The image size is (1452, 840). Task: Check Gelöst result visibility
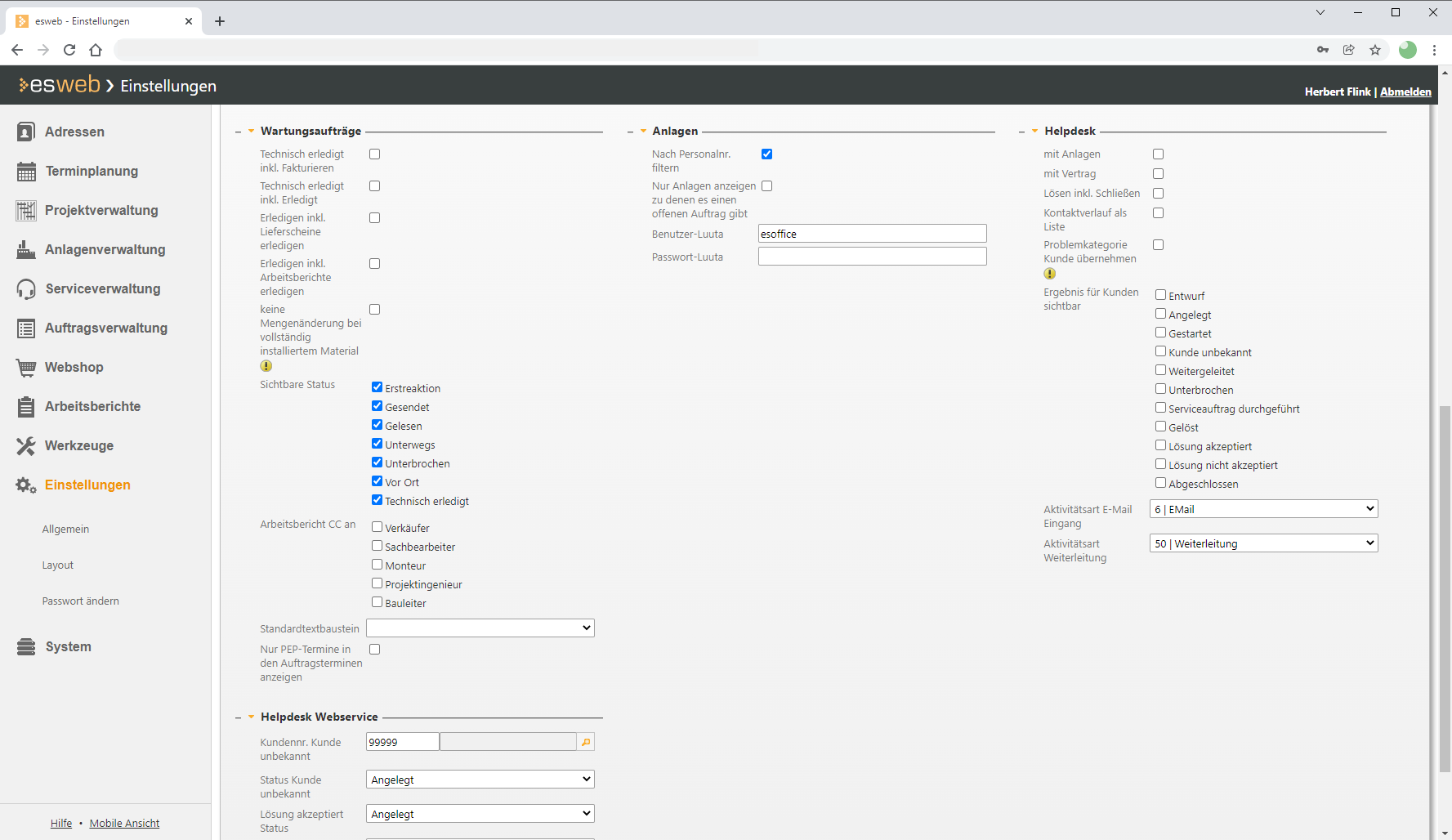point(1160,427)
